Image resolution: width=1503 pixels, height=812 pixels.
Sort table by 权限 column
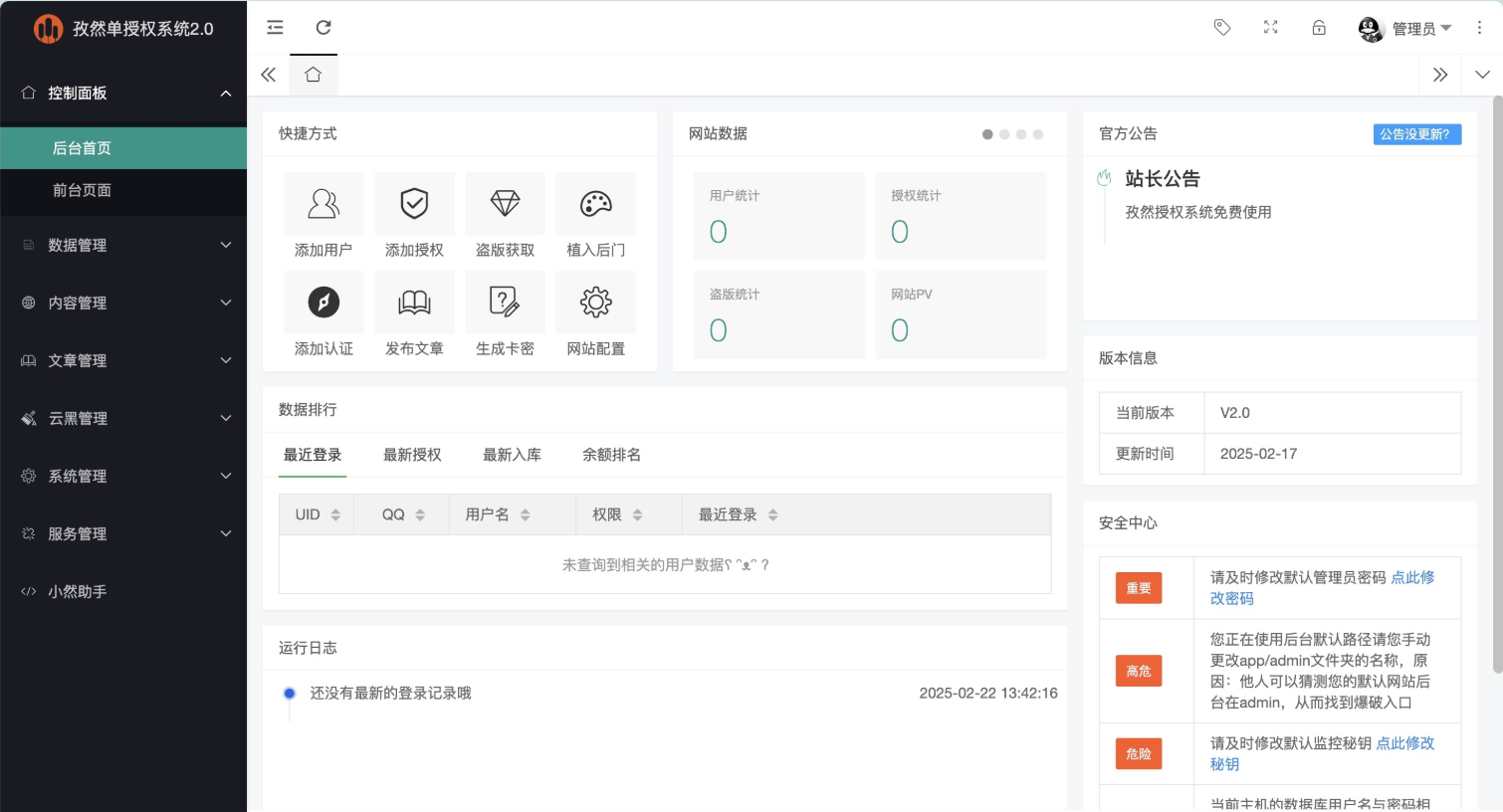(638, 514)
